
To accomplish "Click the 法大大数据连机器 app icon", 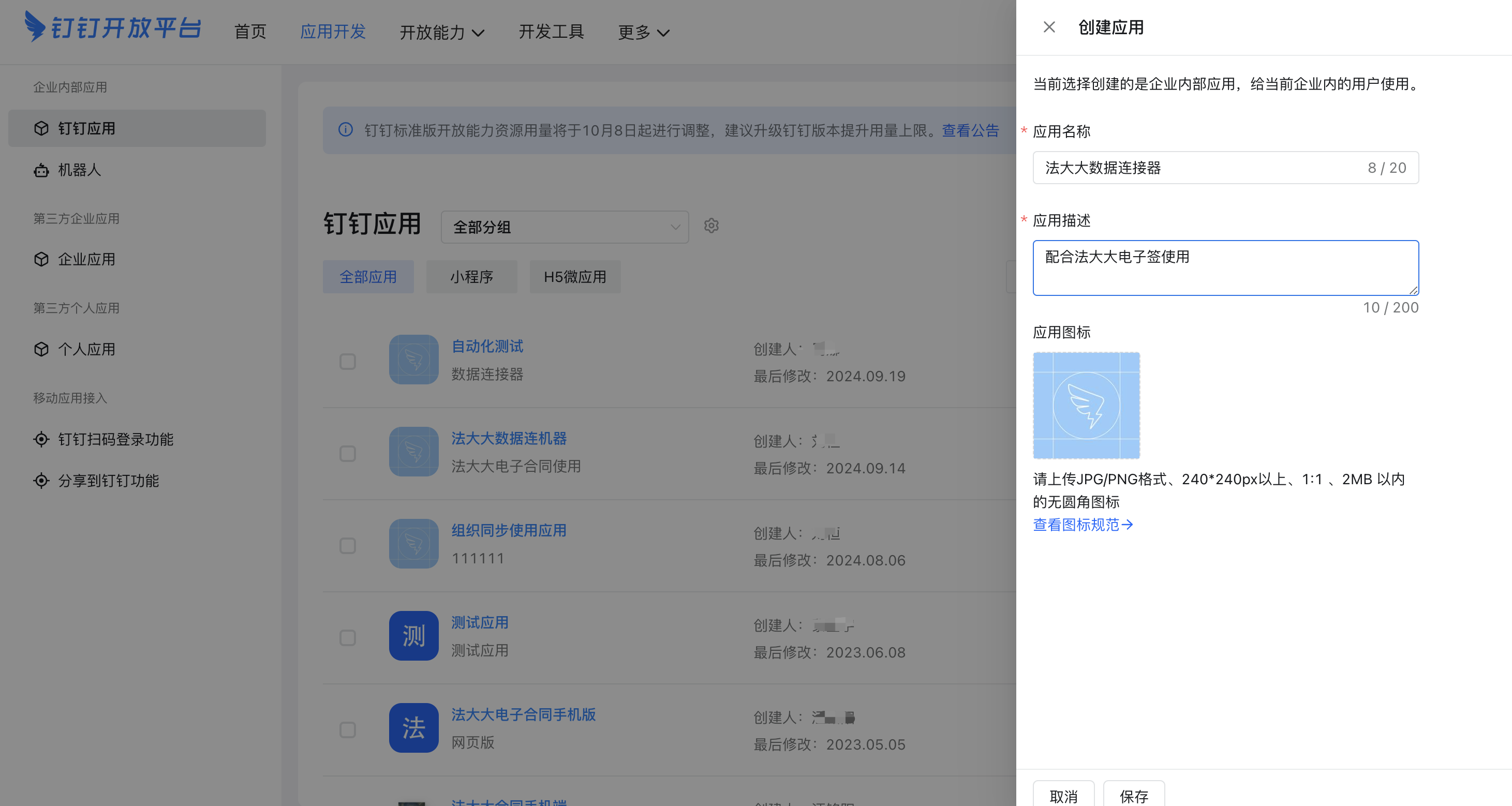I will point(414,452).
